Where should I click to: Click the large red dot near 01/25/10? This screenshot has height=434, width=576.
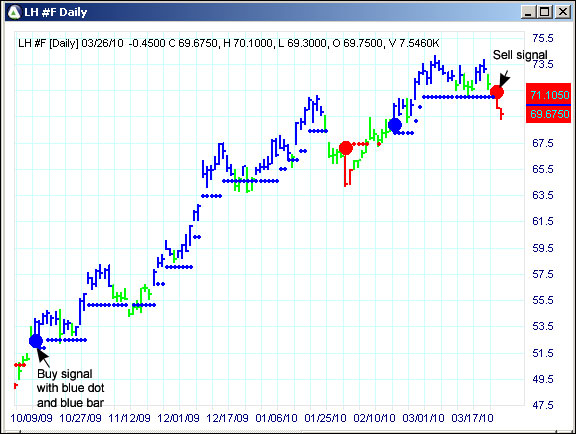point(346,148)
